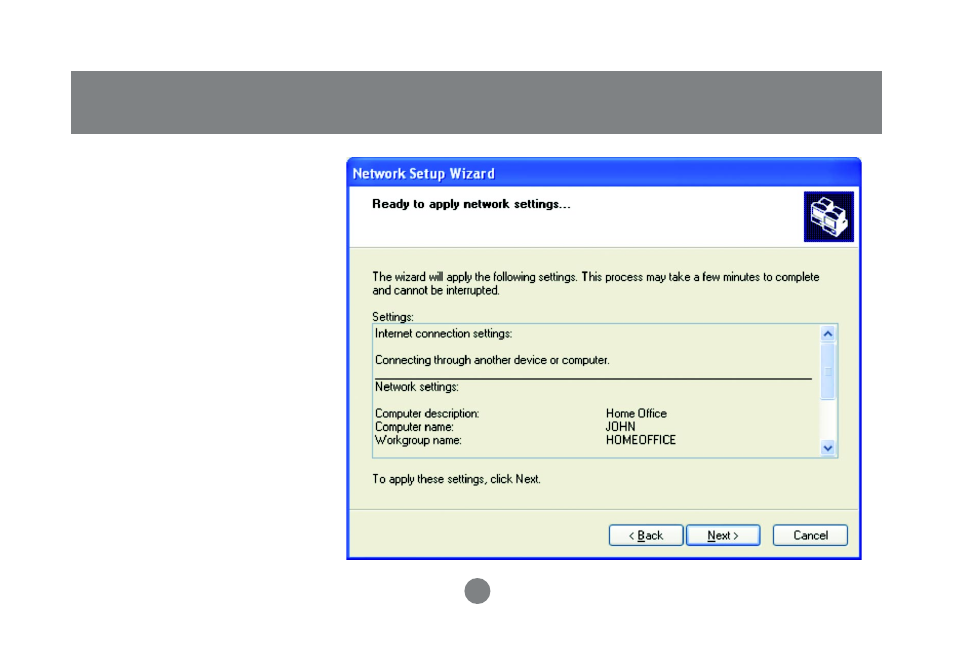Click the 'Ready to apply network settings...' heading

(472, 204)
